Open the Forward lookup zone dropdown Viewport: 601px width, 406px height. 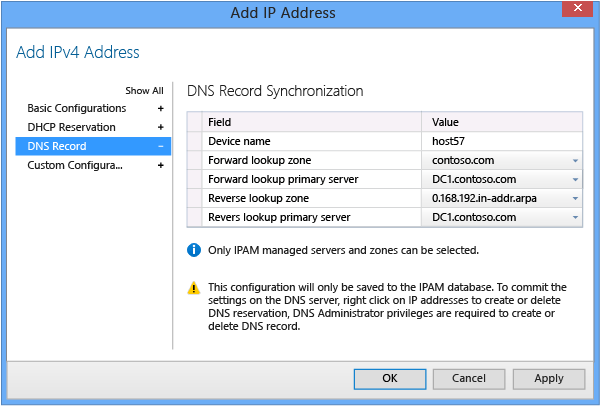pyautogui.click(x=575, y=160)
